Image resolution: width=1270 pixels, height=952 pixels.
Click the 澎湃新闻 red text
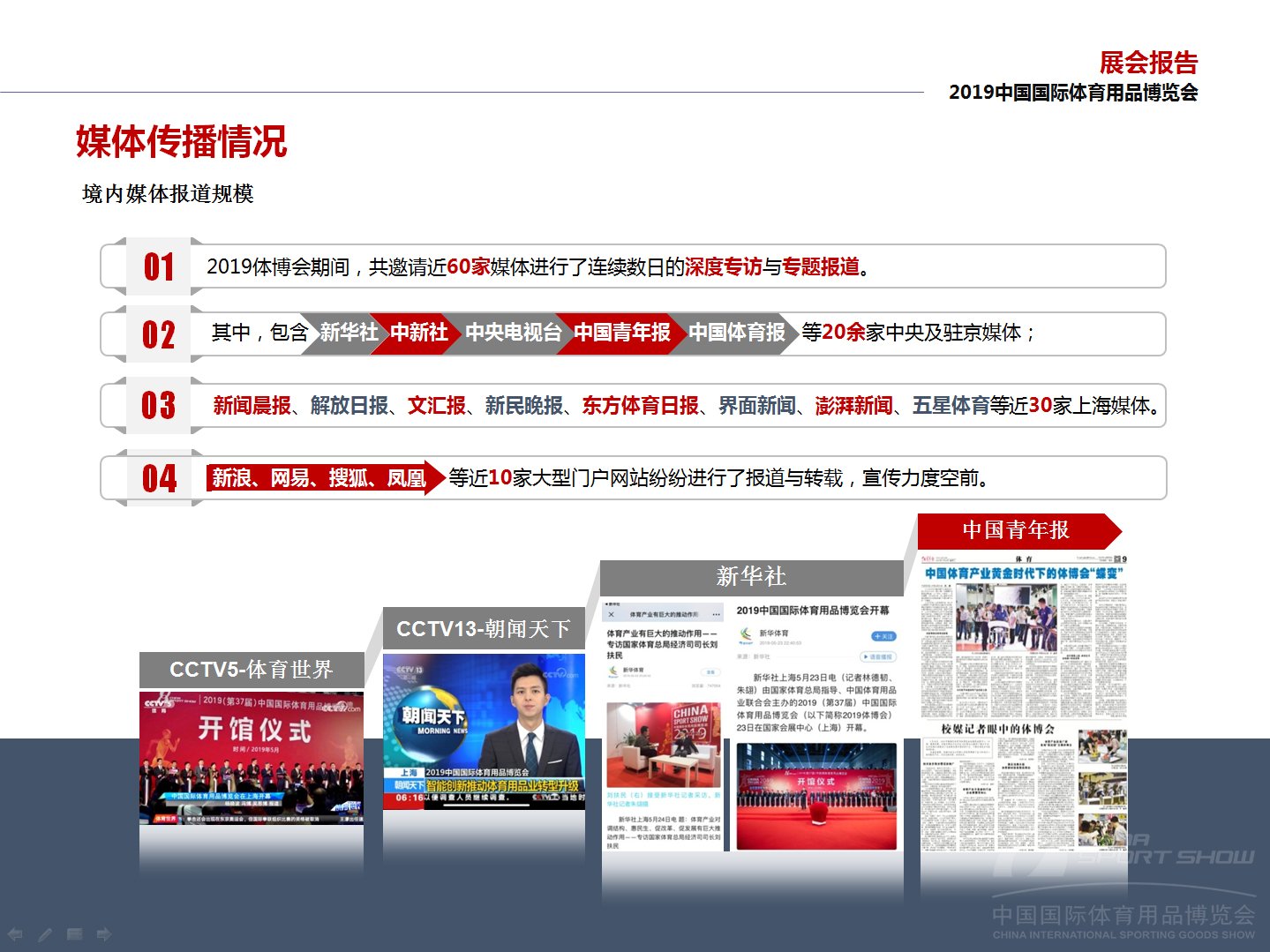click(x=854, y=406)
